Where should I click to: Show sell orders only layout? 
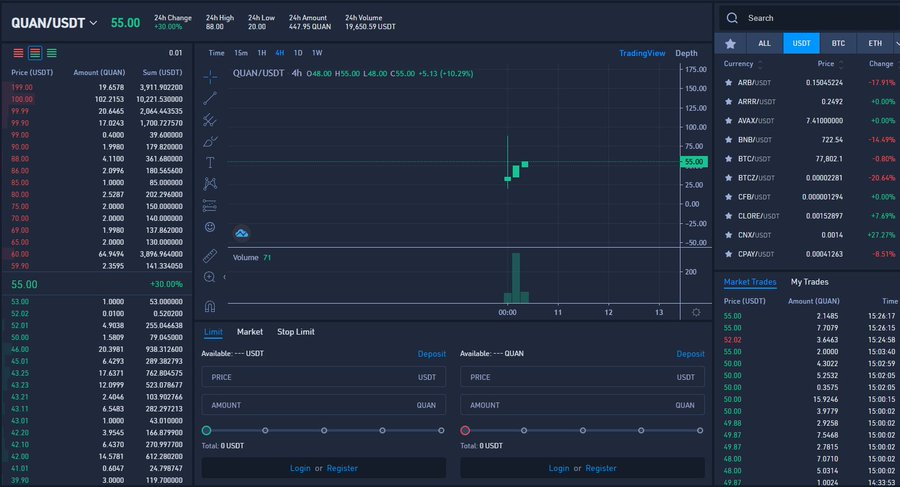(x=18, y=53)
